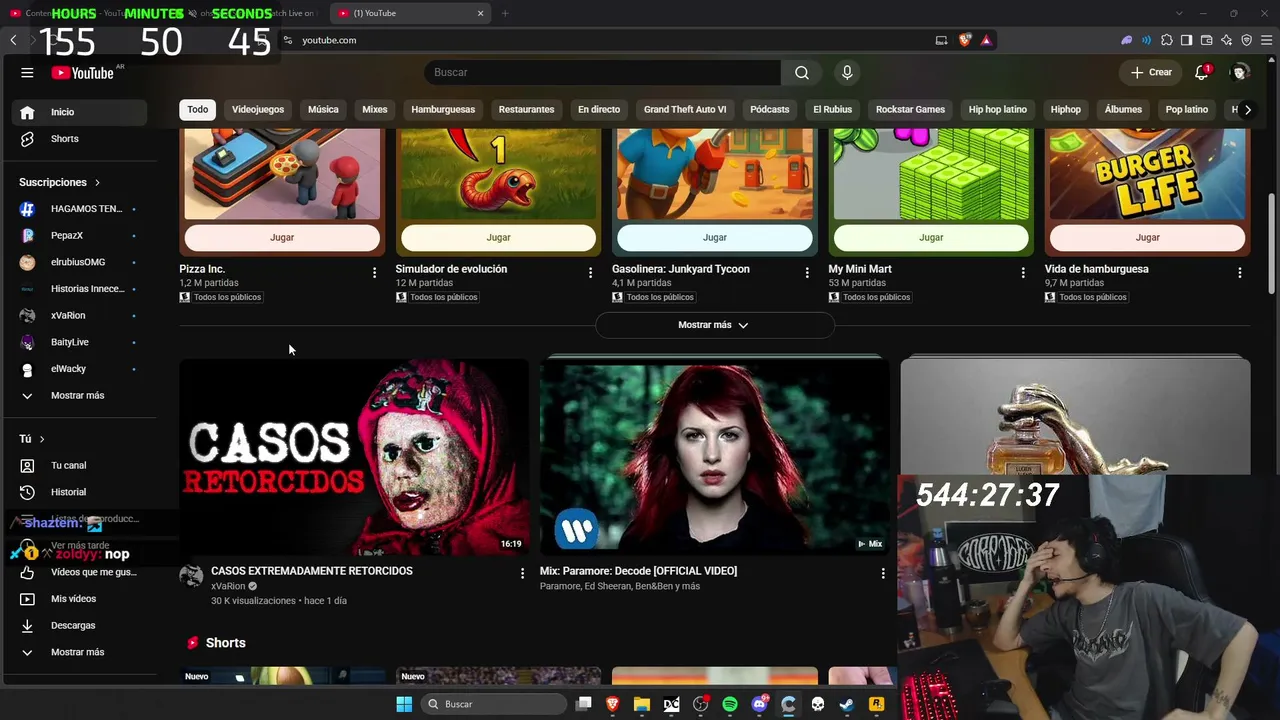Select the En directo filter chip
The image size is (1280, 720).
[599, 110]
